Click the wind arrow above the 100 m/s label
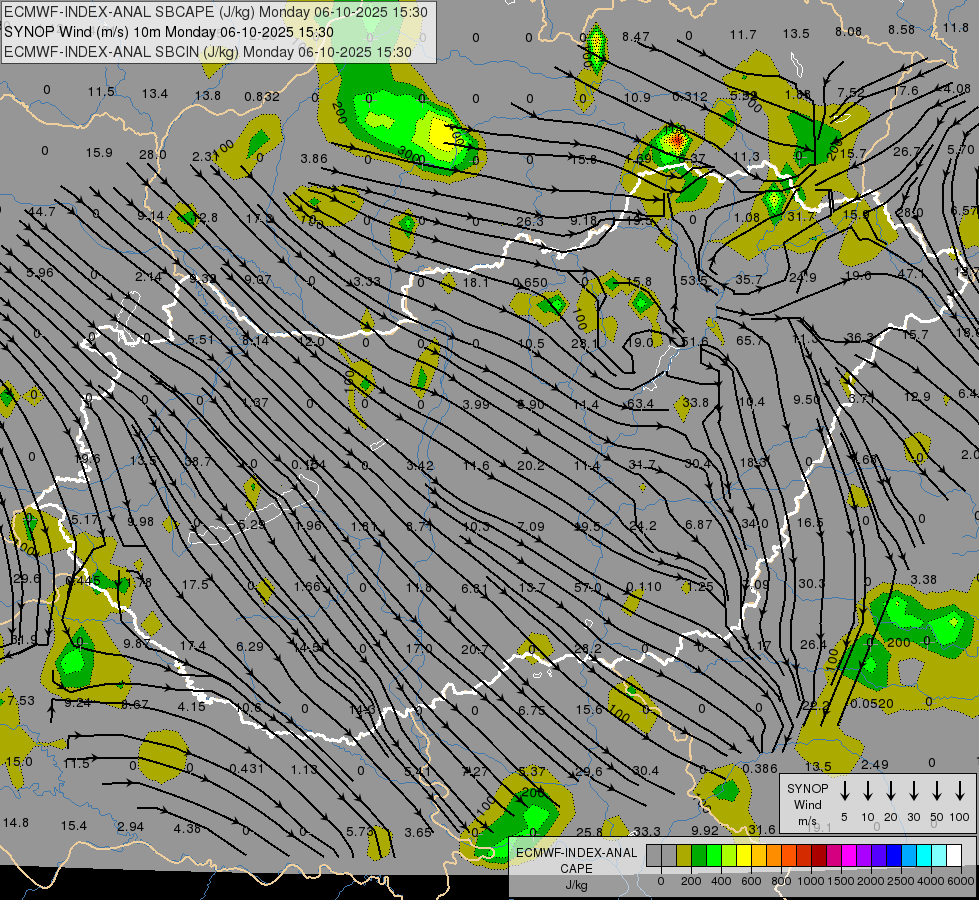Screen dimensions: 979x900 tap(960, 790)
